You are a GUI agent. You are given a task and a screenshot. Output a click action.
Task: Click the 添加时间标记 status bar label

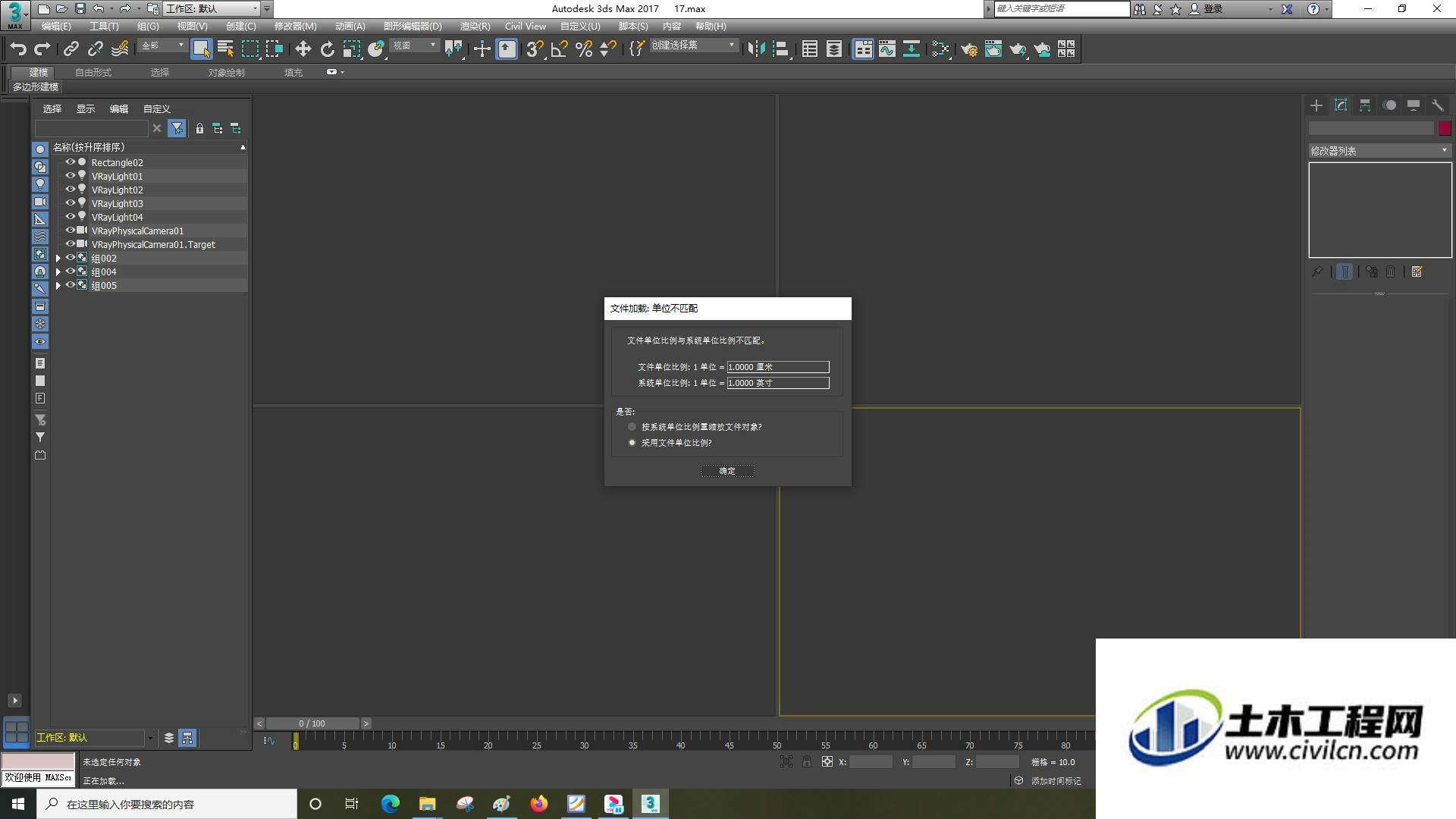[x=1056, y=781]
